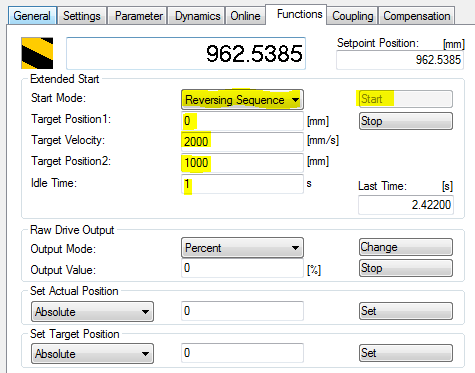Open the Coupling tab
This screenshot has height=373, width=475.
click(353, 16)
